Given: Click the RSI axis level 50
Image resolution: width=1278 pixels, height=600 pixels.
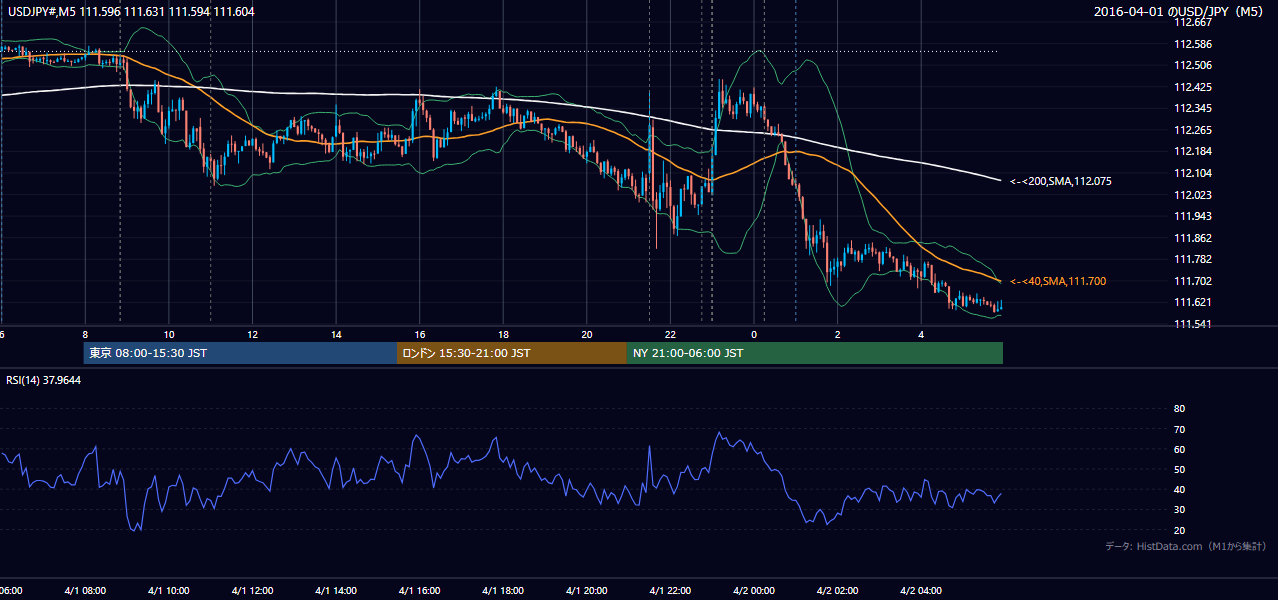Looking at the screenshot, I should tap(1179, 469).
